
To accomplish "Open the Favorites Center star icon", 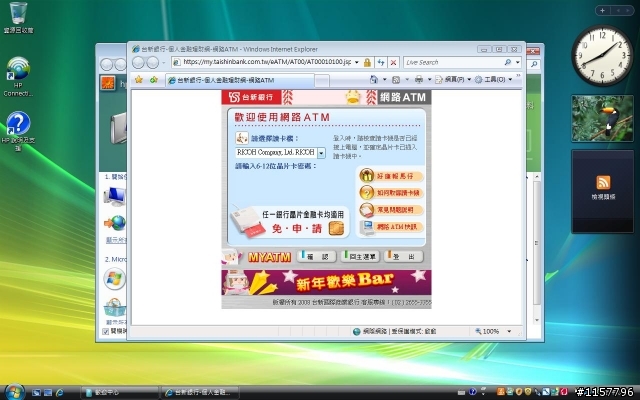I will pyautogui.click(x=139, y=80).
